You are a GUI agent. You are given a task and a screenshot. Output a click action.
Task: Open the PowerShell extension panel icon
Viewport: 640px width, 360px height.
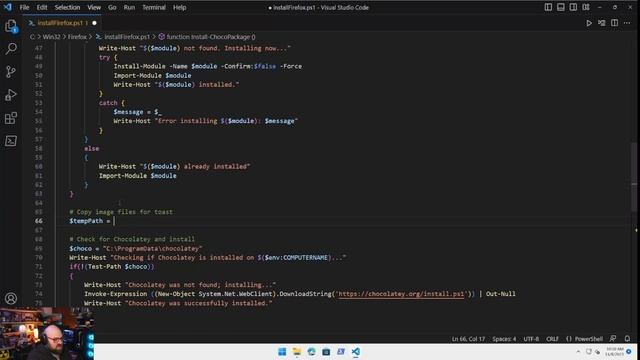[11, 141]
